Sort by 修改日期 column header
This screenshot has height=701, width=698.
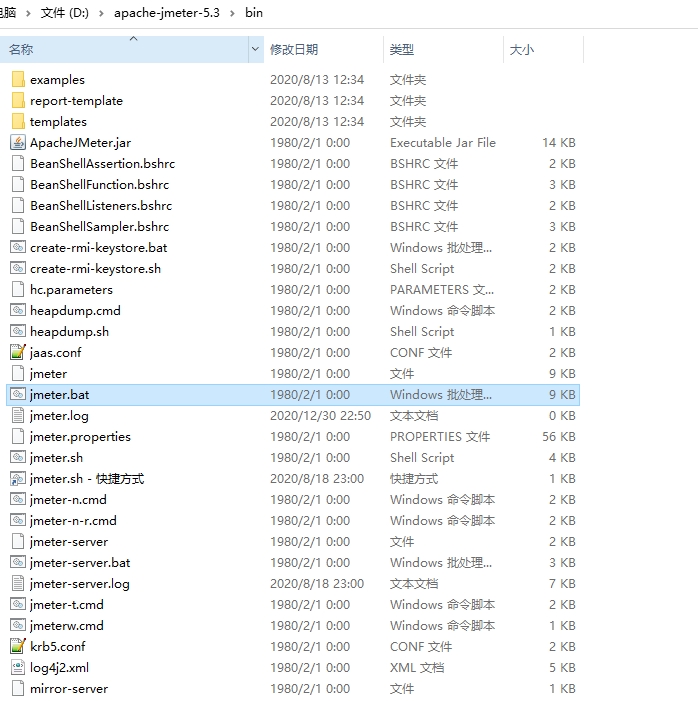tap(324, 49)
